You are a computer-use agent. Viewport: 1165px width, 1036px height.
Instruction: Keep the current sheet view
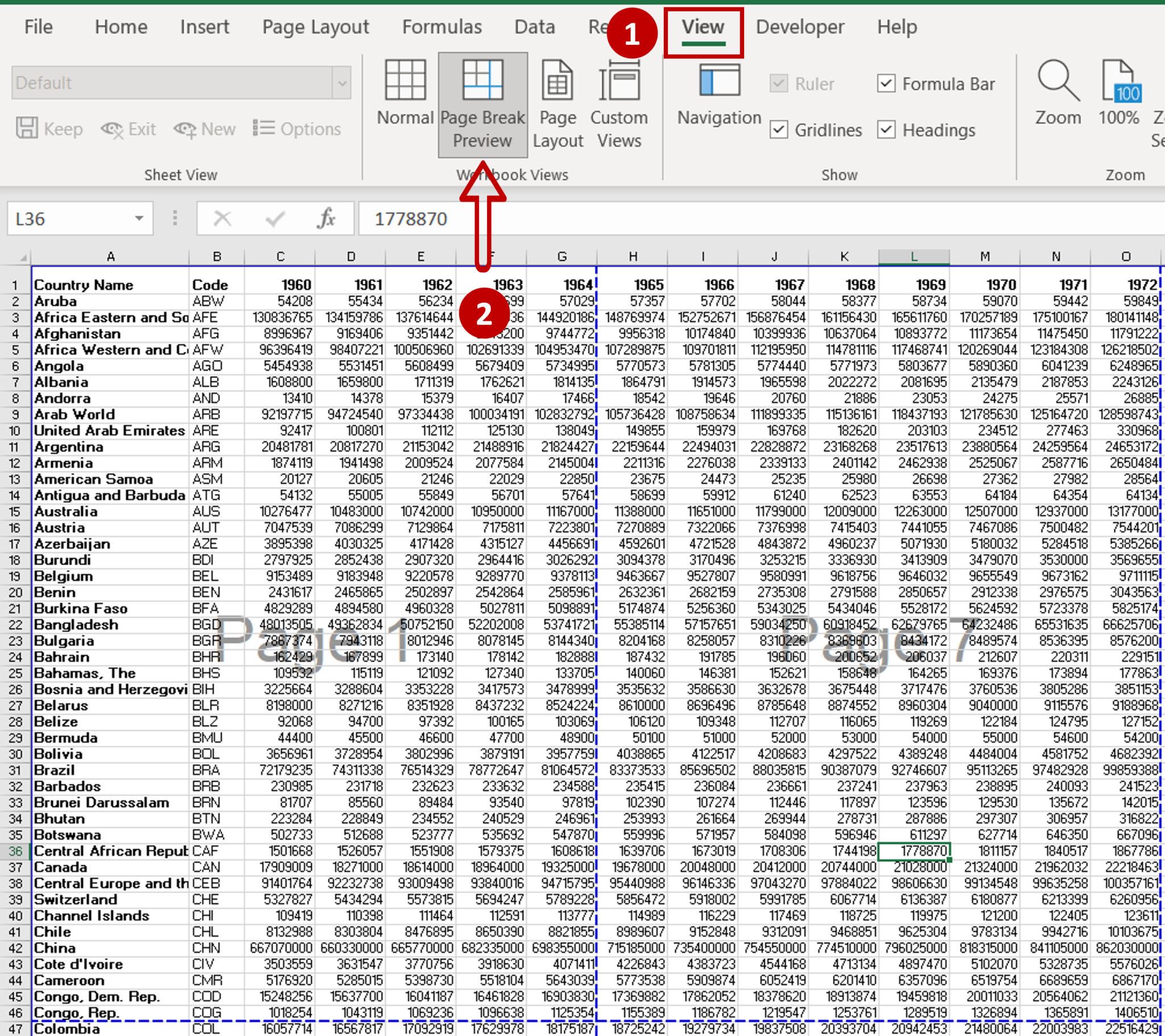48,129
